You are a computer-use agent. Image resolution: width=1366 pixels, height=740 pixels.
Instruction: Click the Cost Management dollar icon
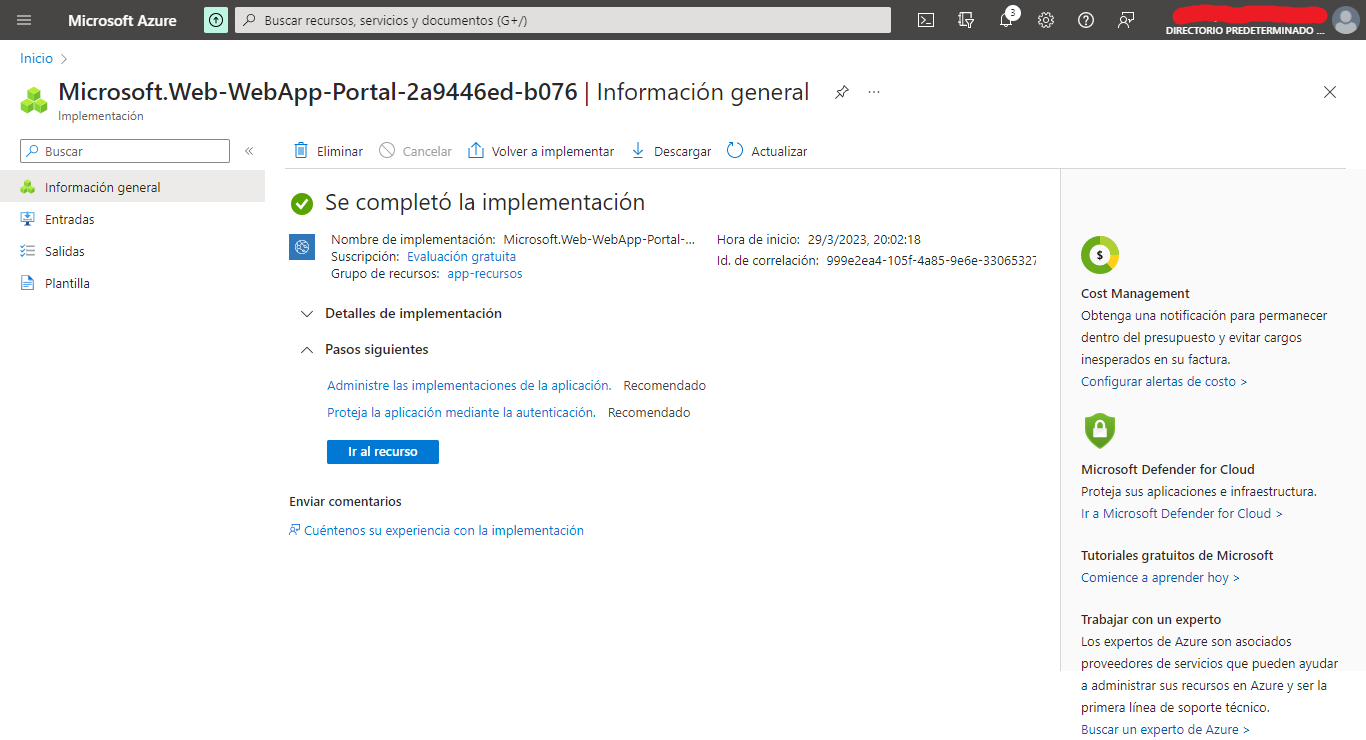[1100, 255]
